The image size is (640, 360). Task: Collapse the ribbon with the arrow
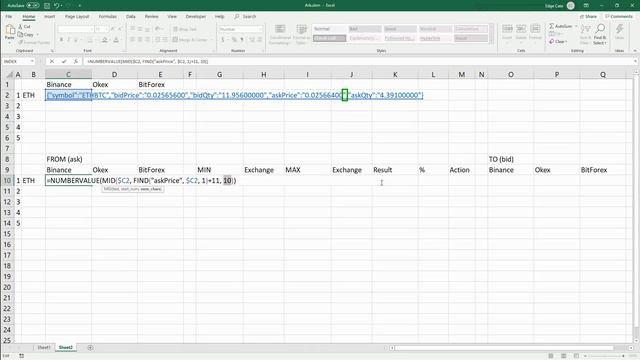point(635,51)
